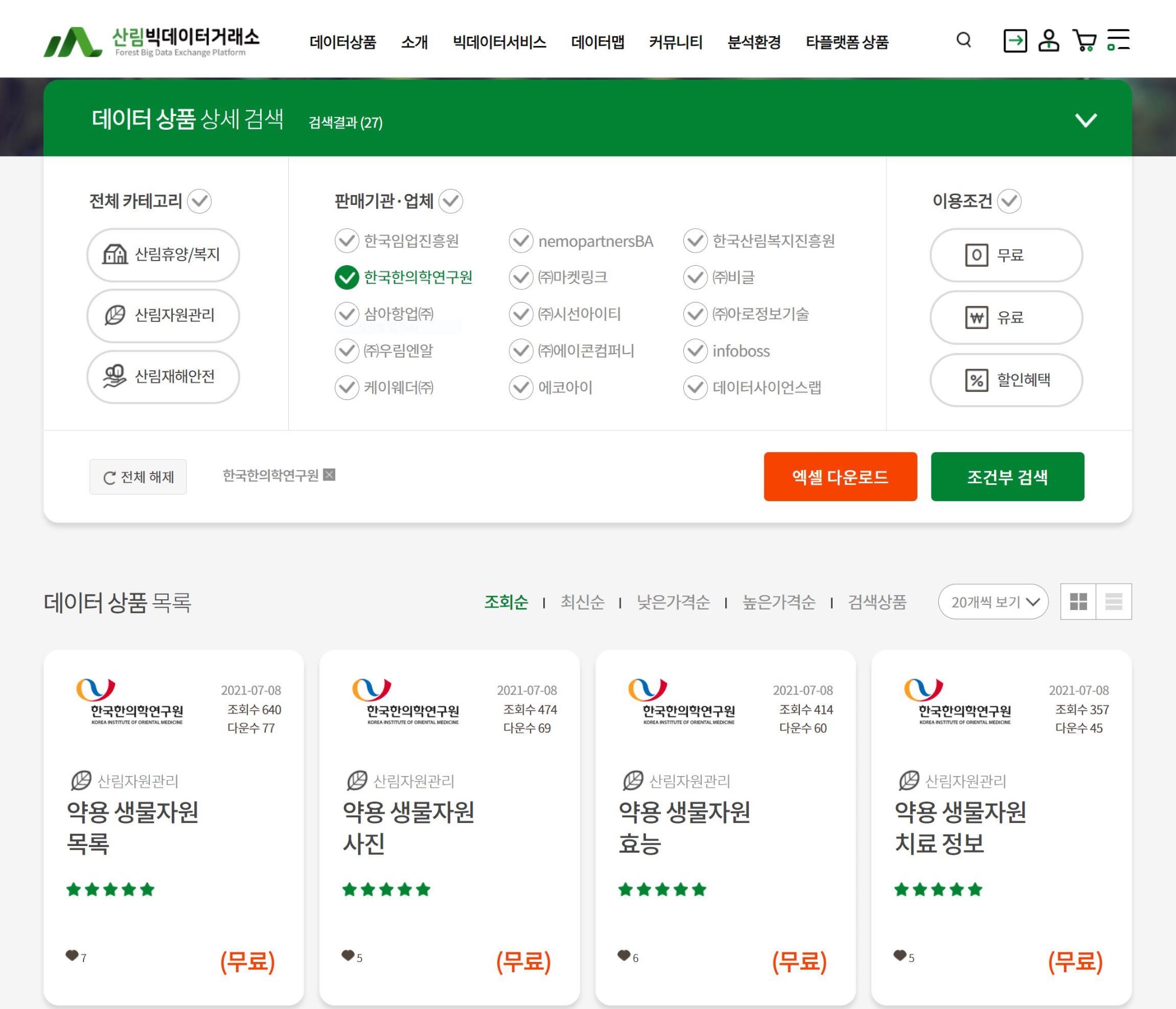Click the 조건부 검색 button

tap(1007, 476)
